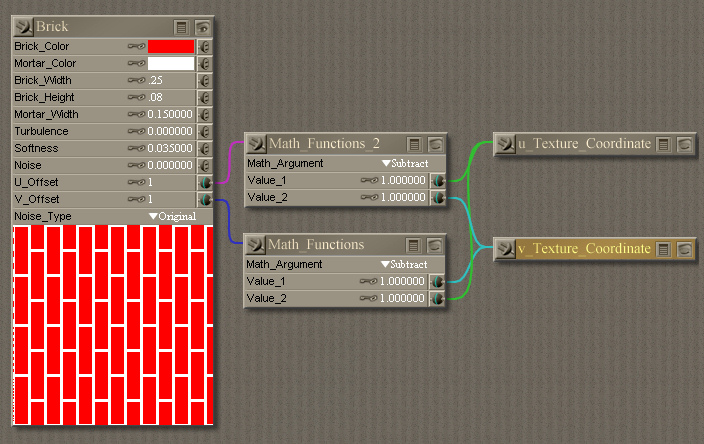Screen dimensions: 704x444
Task: Click the Math_Functions_2 node output icon
Action: click(256, 144)
